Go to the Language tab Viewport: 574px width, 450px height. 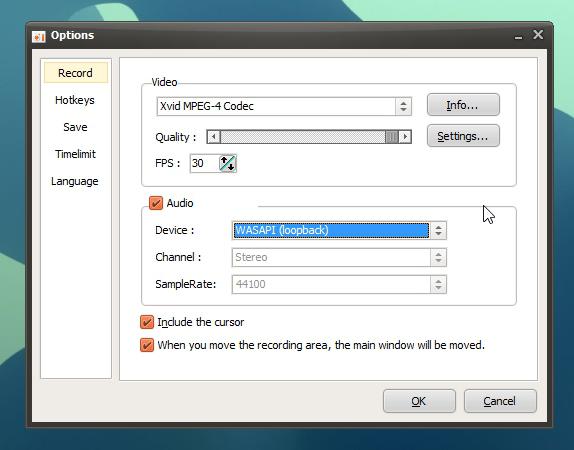tap(75, 181)
